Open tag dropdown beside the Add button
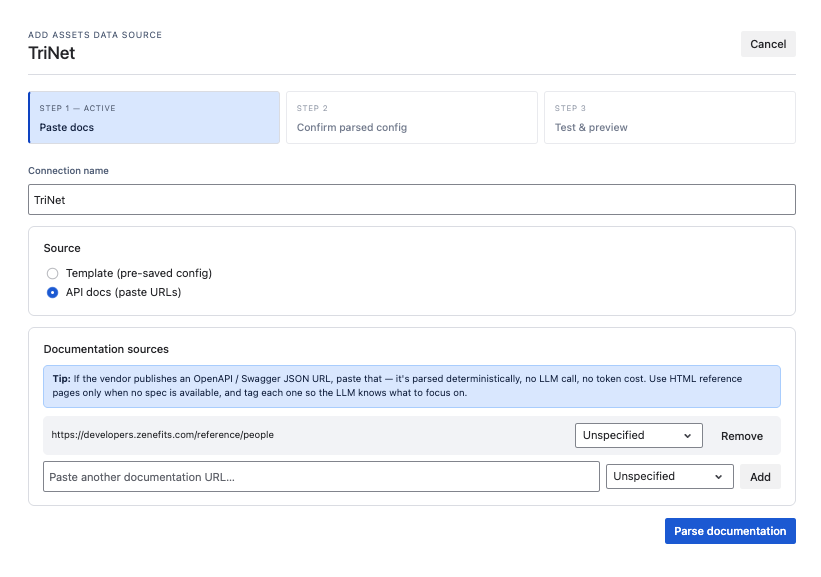Image resolution: width=821 pixels, height=577 pixels. pos(669,476)
